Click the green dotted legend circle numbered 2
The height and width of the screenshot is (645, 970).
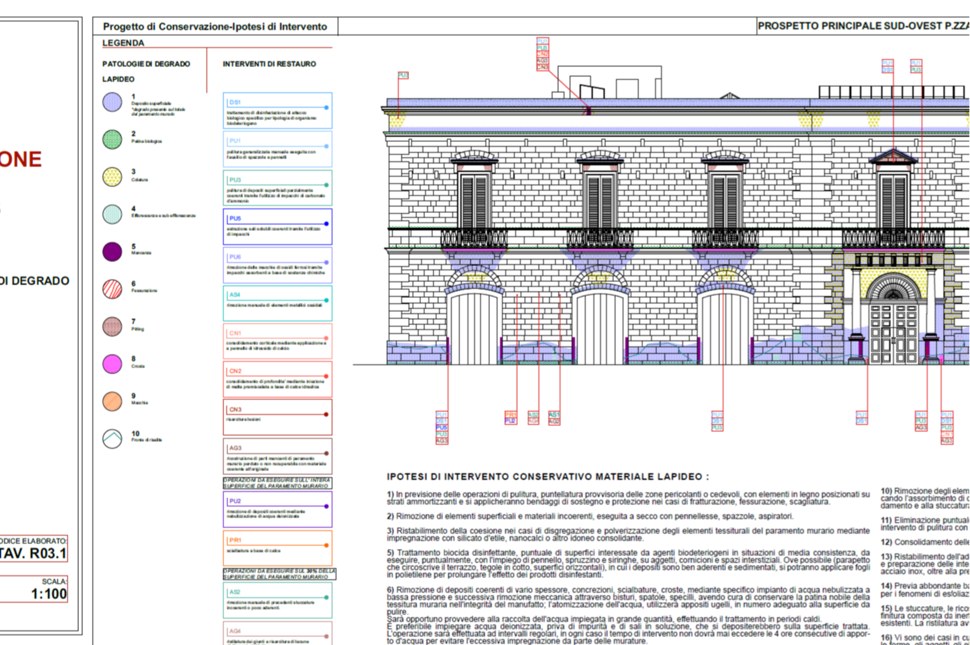click(112, 139)
